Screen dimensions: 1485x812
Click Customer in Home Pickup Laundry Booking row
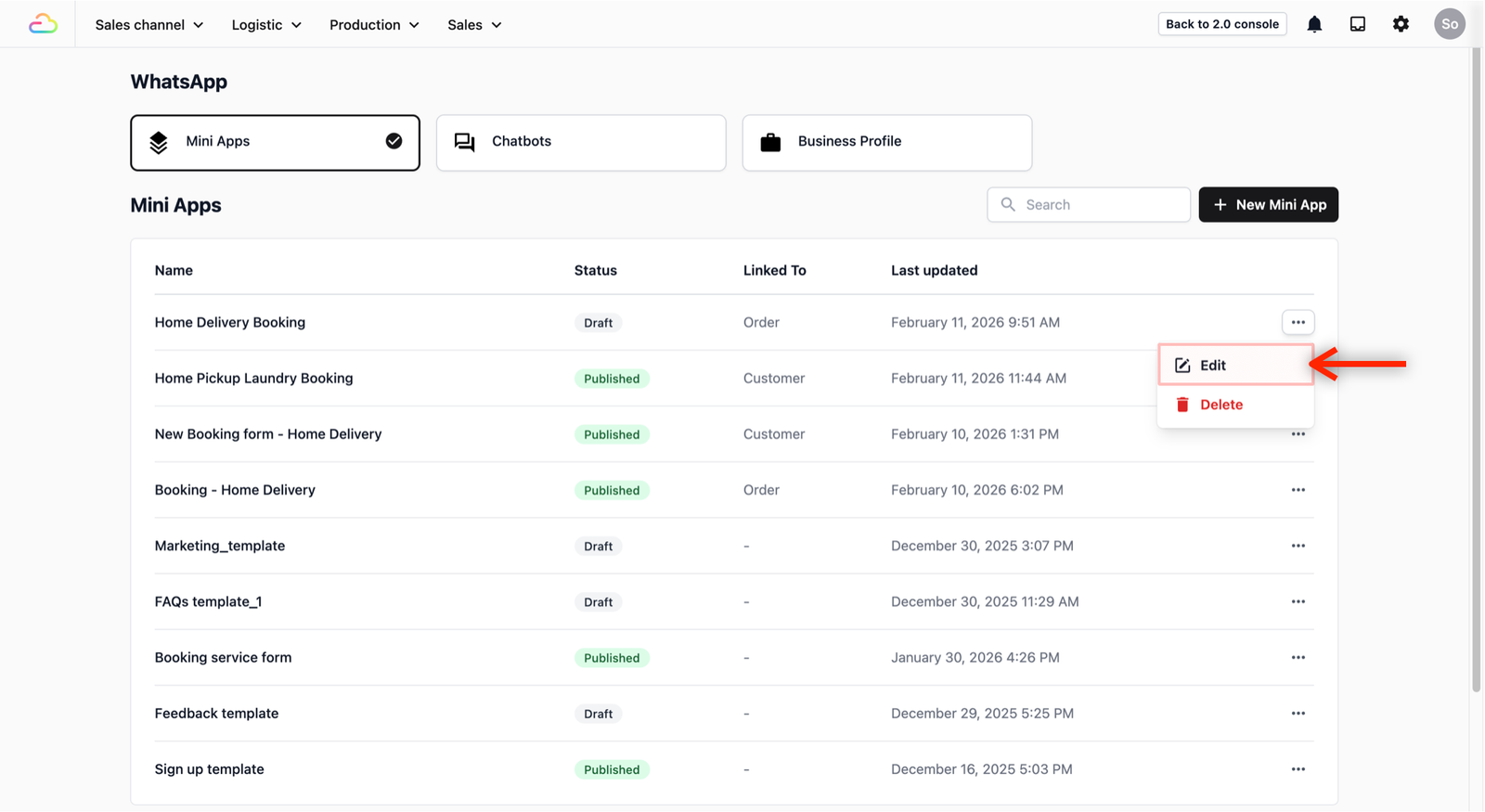tap(774, 378)
